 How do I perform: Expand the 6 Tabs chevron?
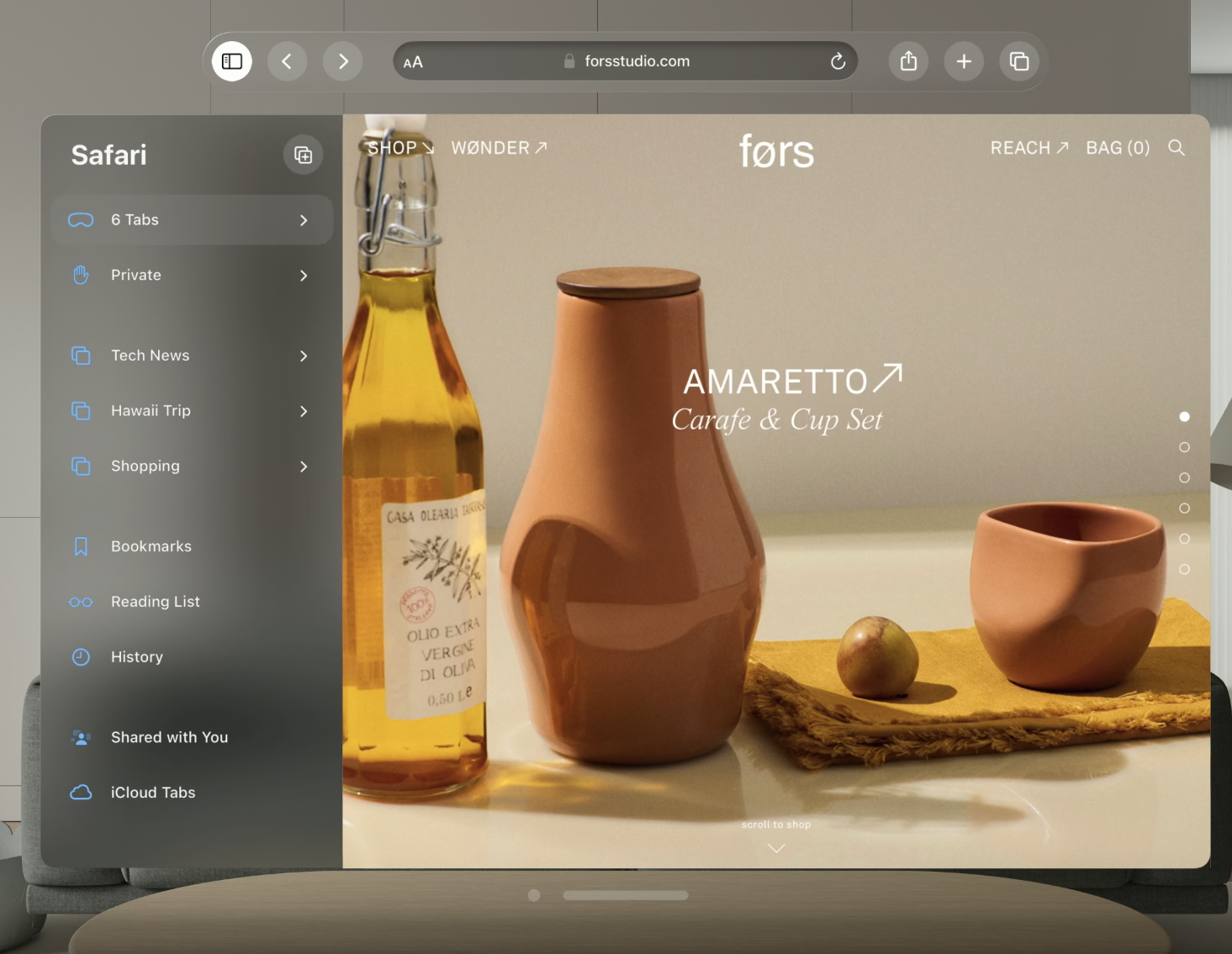(x=304, y=220)
